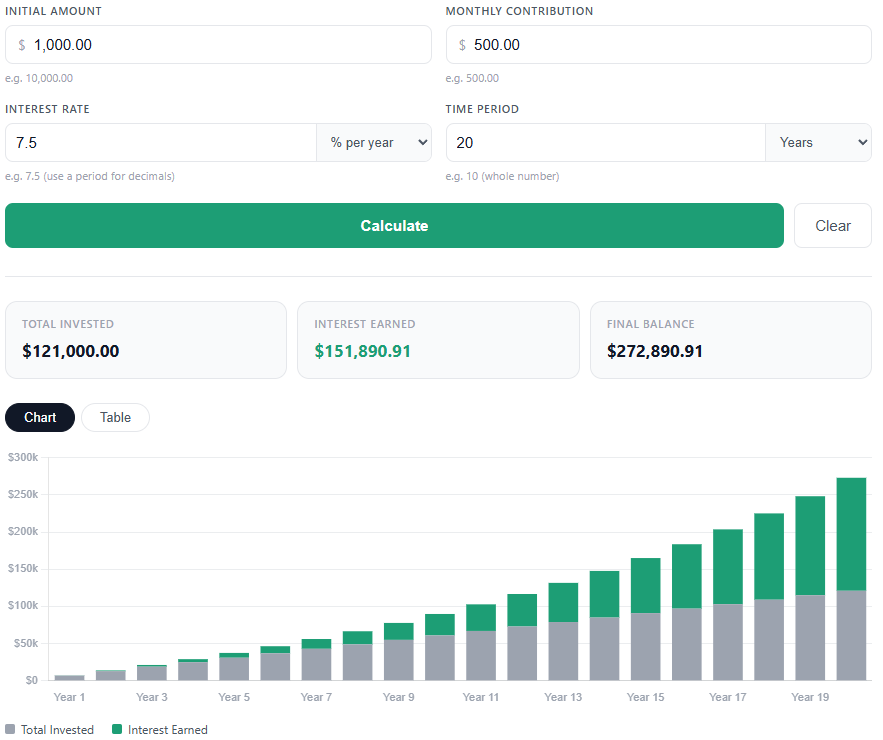The width and height of the screenshot is (883, 740).
Task: Click the $300k axis label
Action: [23, 457]
